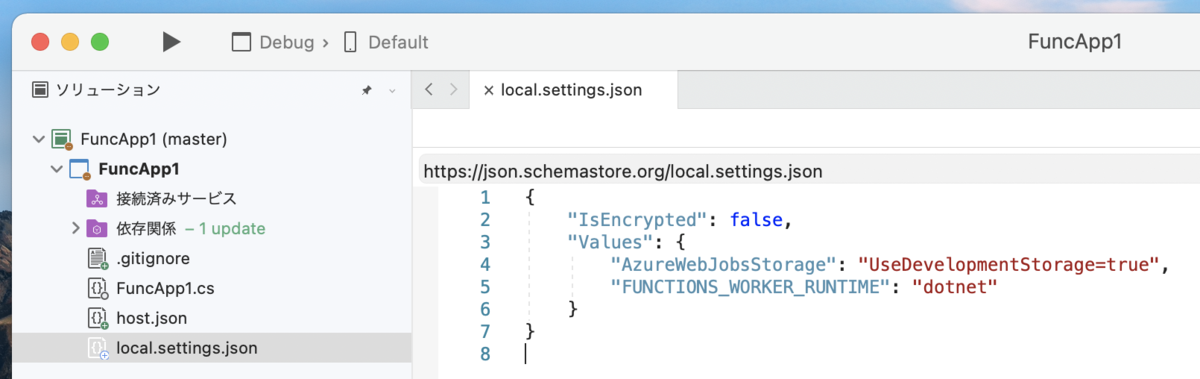
Task: Click the solution panel header icon
Action: 40,90
